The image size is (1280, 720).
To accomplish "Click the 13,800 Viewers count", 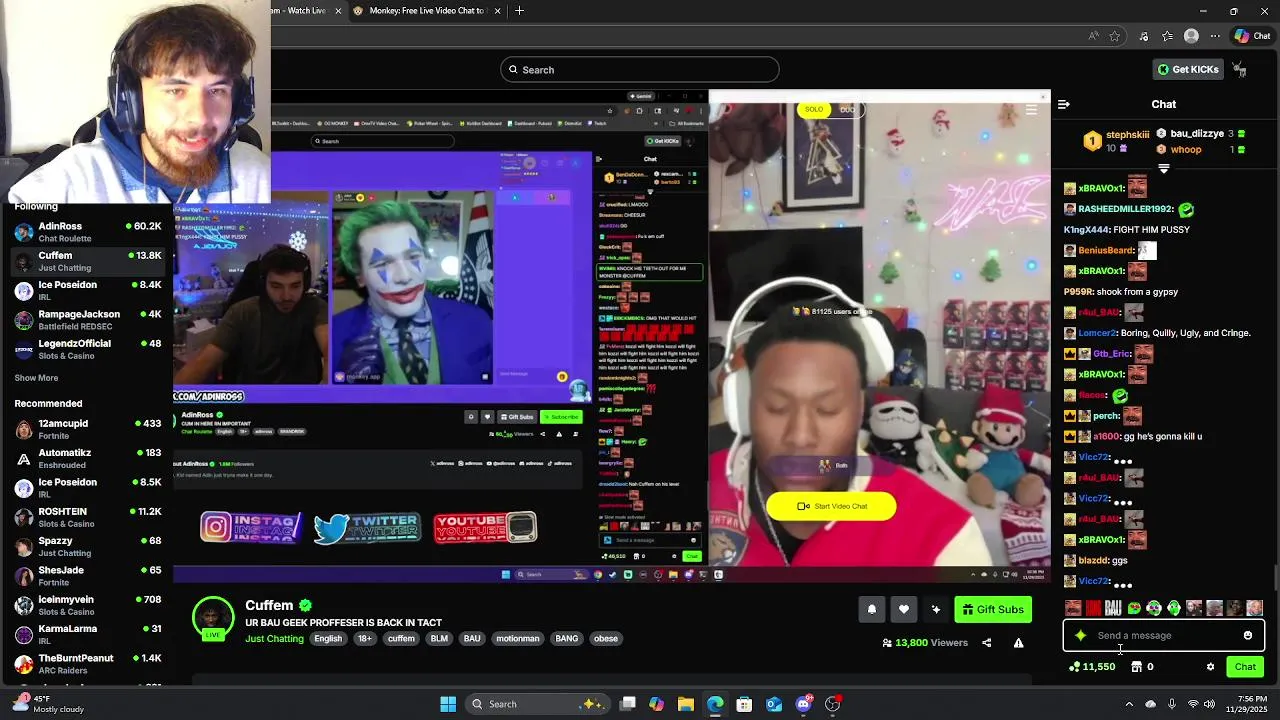I will tap(925, 643).
